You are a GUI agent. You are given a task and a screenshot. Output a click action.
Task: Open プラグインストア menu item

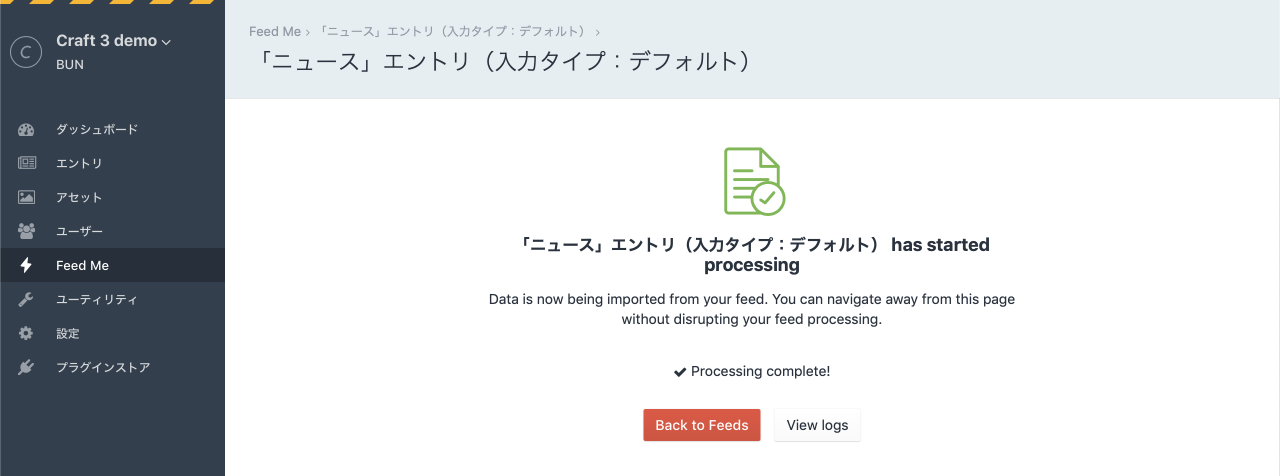(103, 368)
